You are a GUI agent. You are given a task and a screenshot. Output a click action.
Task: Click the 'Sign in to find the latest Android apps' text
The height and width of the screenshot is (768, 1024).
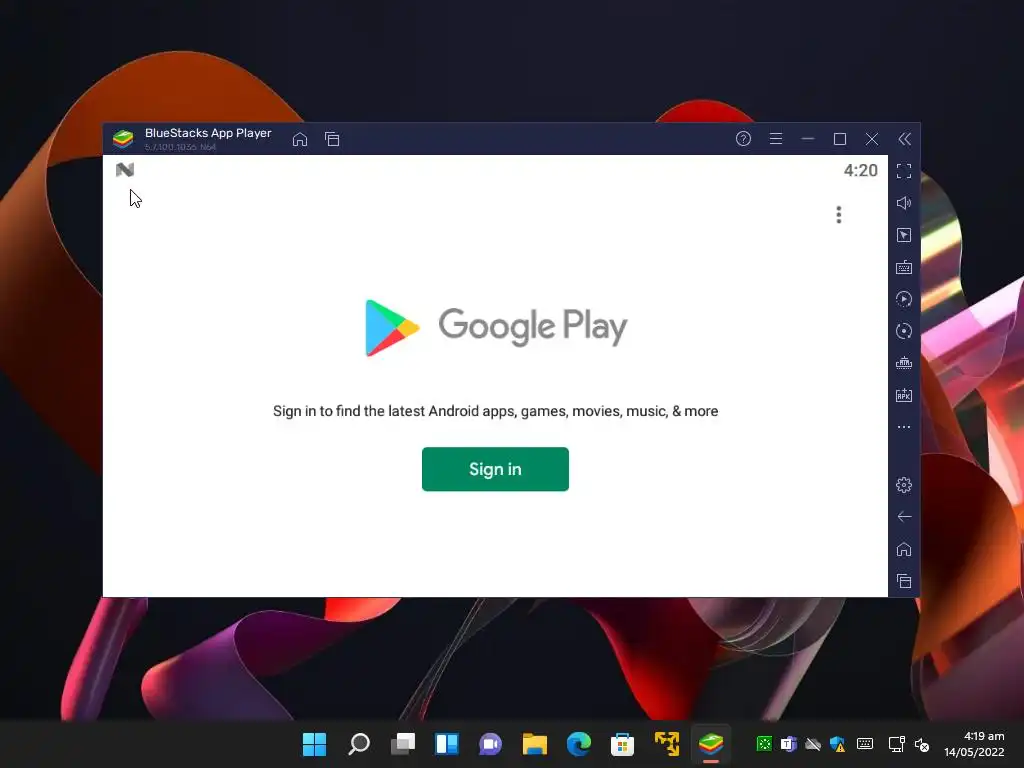click(496, 411)
